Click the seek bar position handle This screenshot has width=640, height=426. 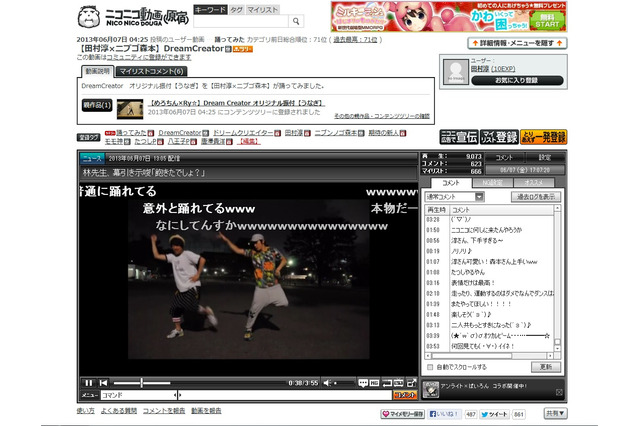point(142,383)
